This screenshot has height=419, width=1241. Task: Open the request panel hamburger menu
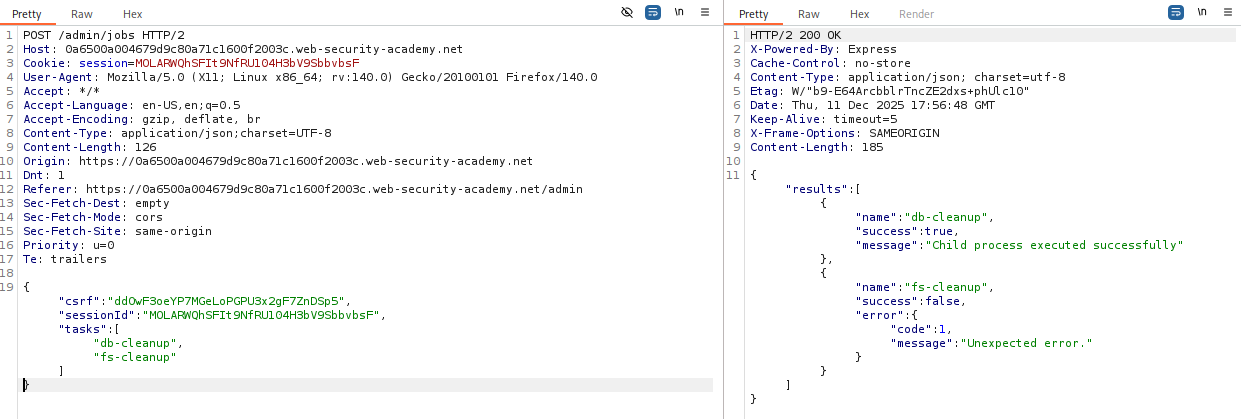pyautogui.click(x=705, y=13)
